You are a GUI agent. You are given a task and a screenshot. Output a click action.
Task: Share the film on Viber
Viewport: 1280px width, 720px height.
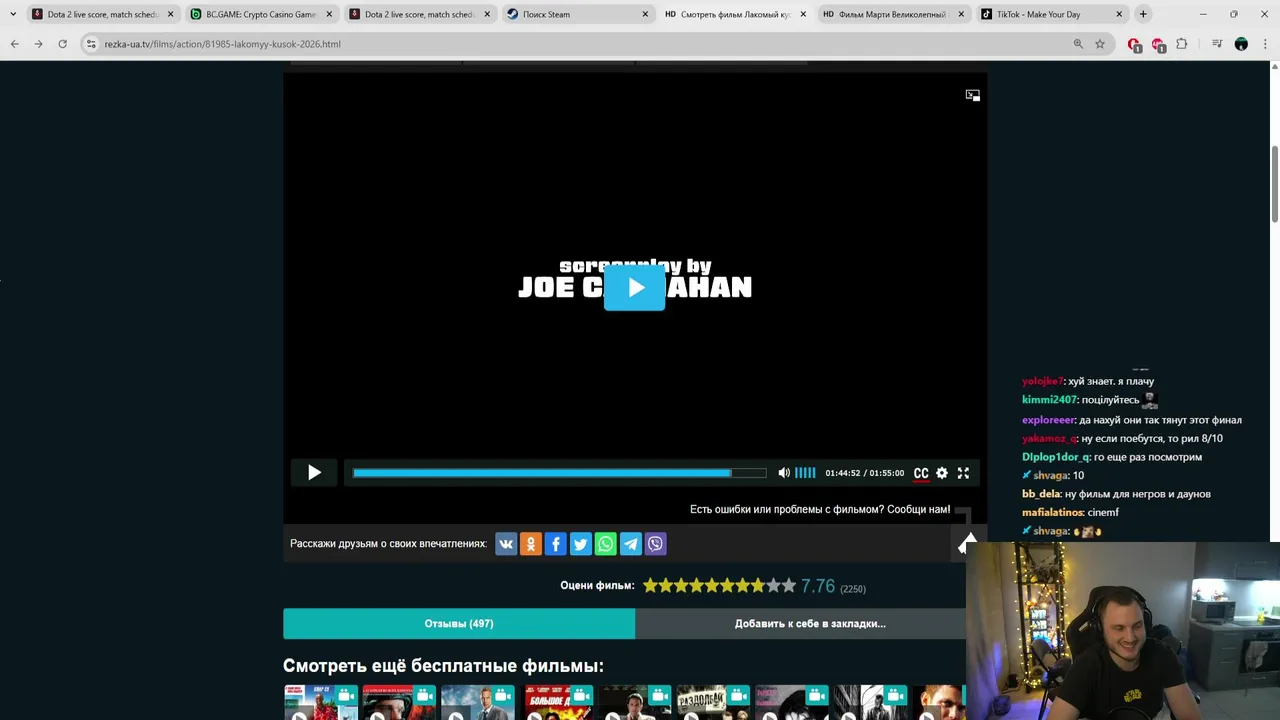pyautogui.click(x=655, y=544)
